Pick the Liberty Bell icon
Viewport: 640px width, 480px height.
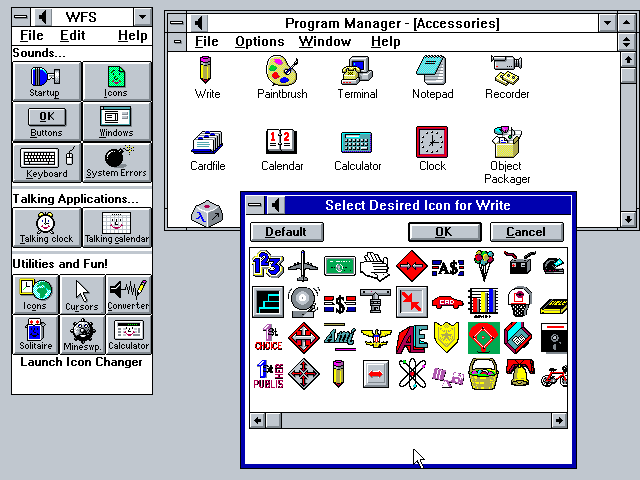[520, 372]
